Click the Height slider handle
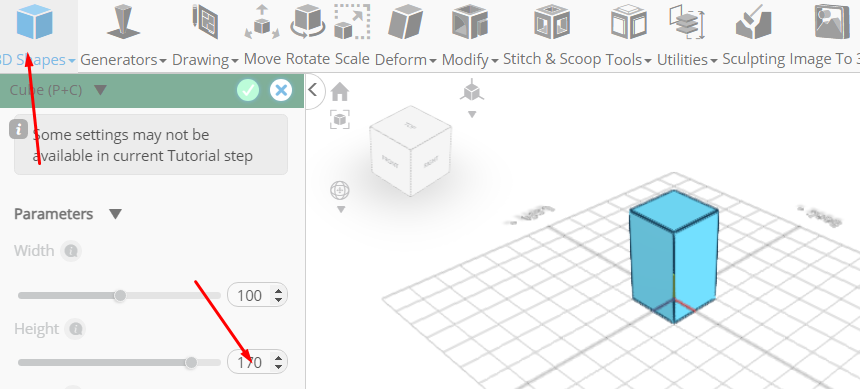Screen dimensions: 860x389 click(191, 363)
